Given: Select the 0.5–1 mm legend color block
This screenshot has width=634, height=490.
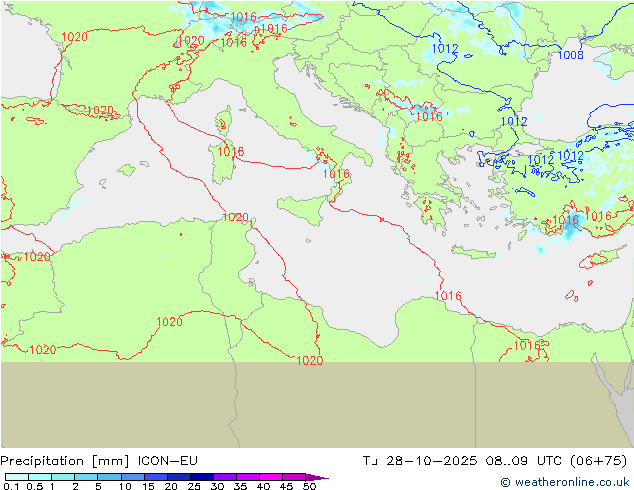Looking at the screenshot, I should coord(40,477).
